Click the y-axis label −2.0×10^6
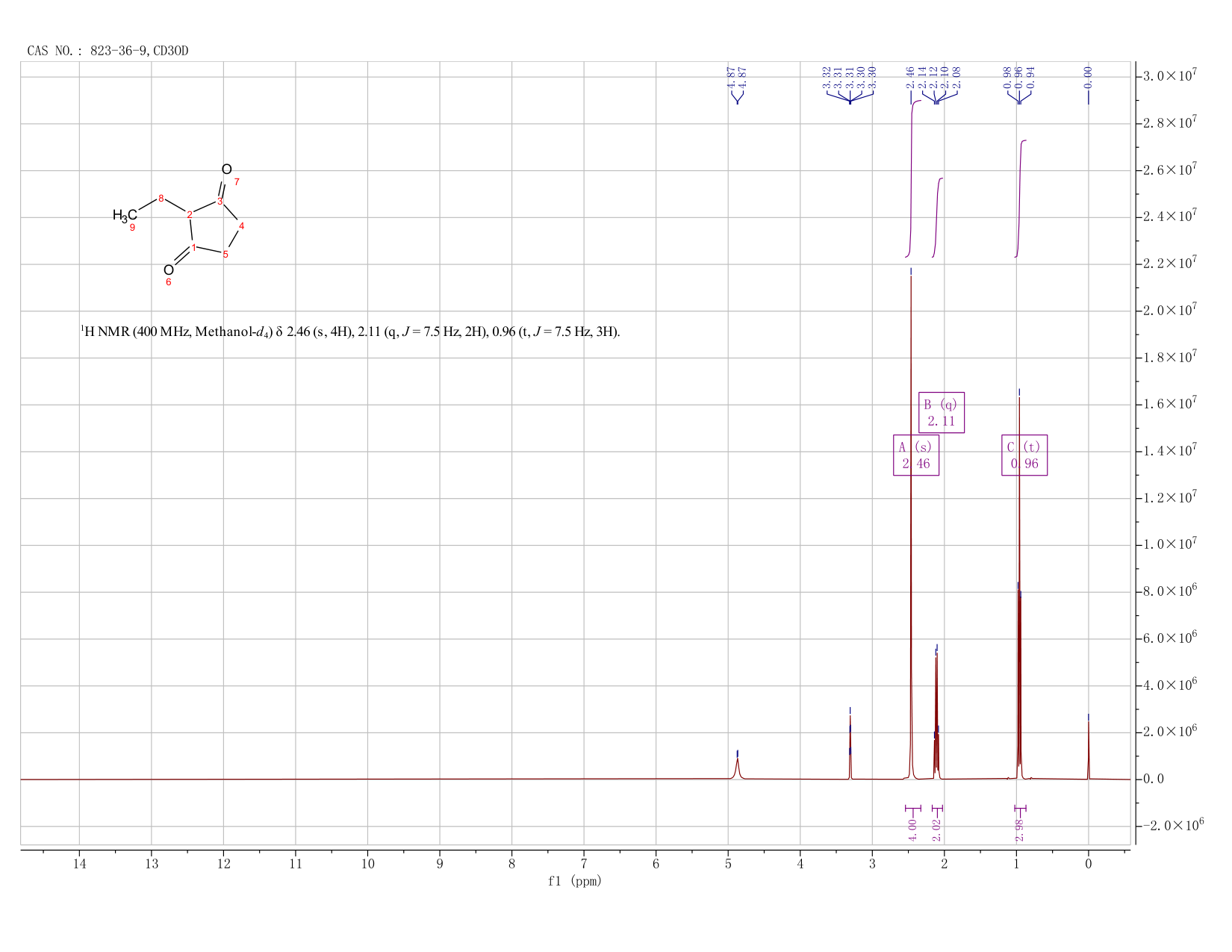The height and width of the screenshot is (952, 1232). (x=1173, y=826)
